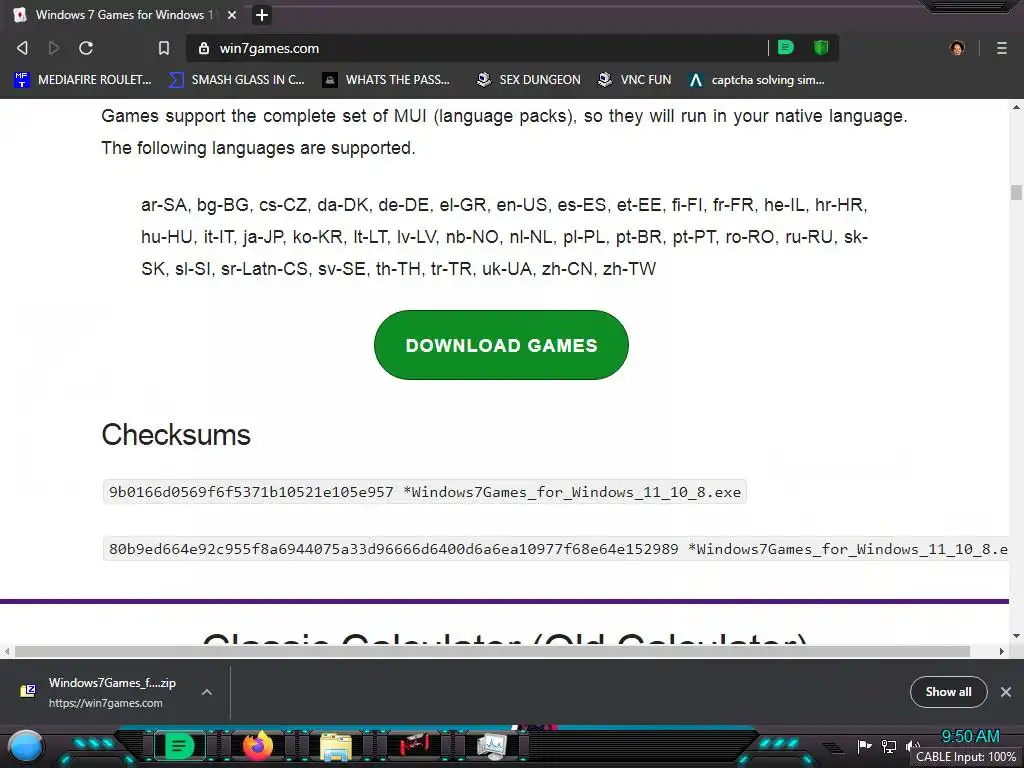Viewport: 1024px width, 768px height.
Task: Close the downloads bar
Action: point(1006,692)
